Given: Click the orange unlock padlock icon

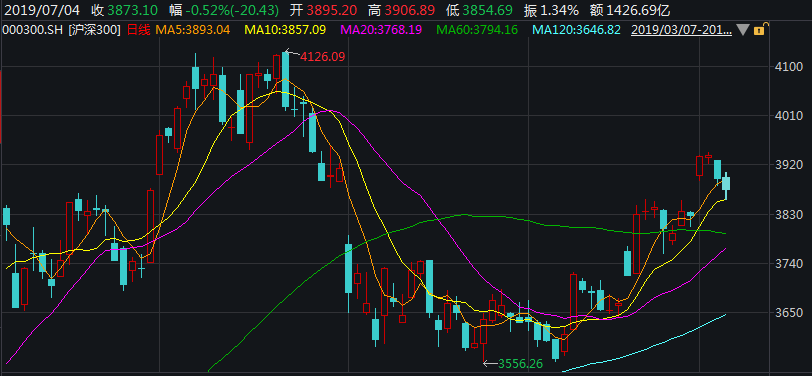Looking at the screenshot, I should click(759, 30).
